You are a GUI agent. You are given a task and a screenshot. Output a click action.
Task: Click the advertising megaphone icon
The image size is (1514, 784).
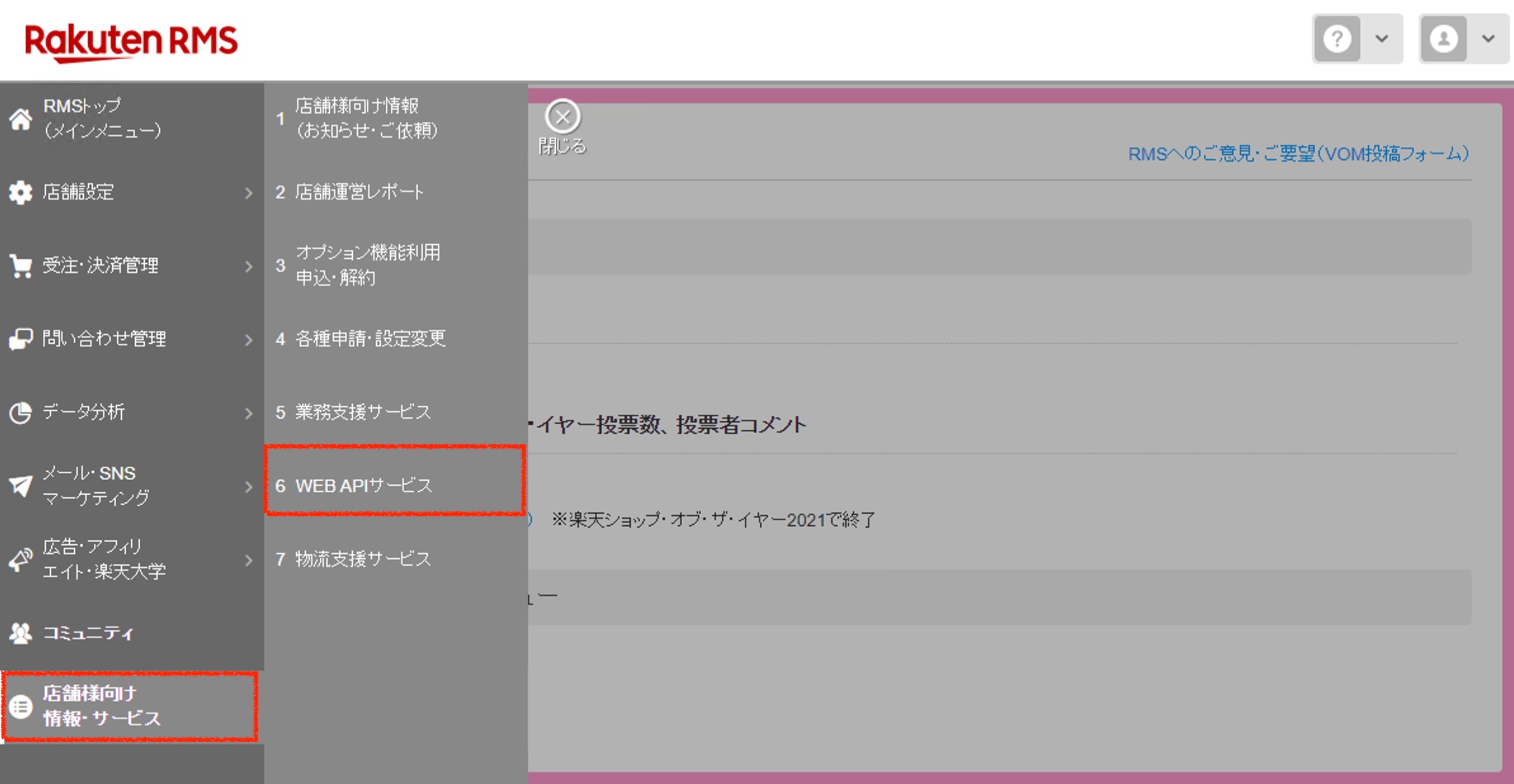(20, 559)
